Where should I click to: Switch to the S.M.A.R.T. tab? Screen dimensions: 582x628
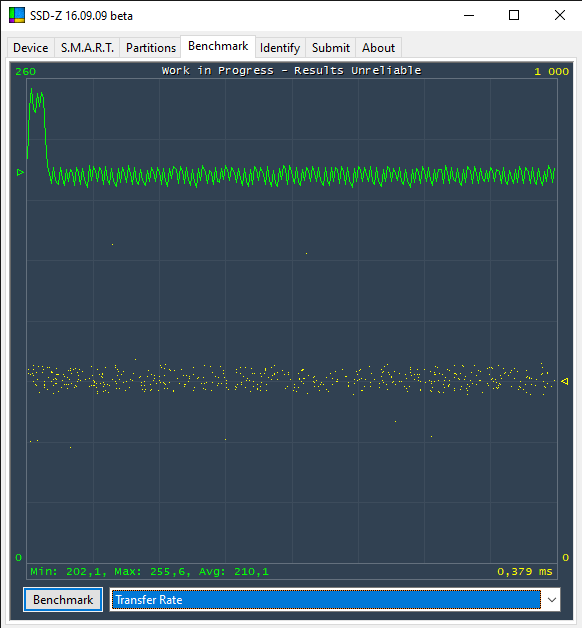click(x=87, y=48)
